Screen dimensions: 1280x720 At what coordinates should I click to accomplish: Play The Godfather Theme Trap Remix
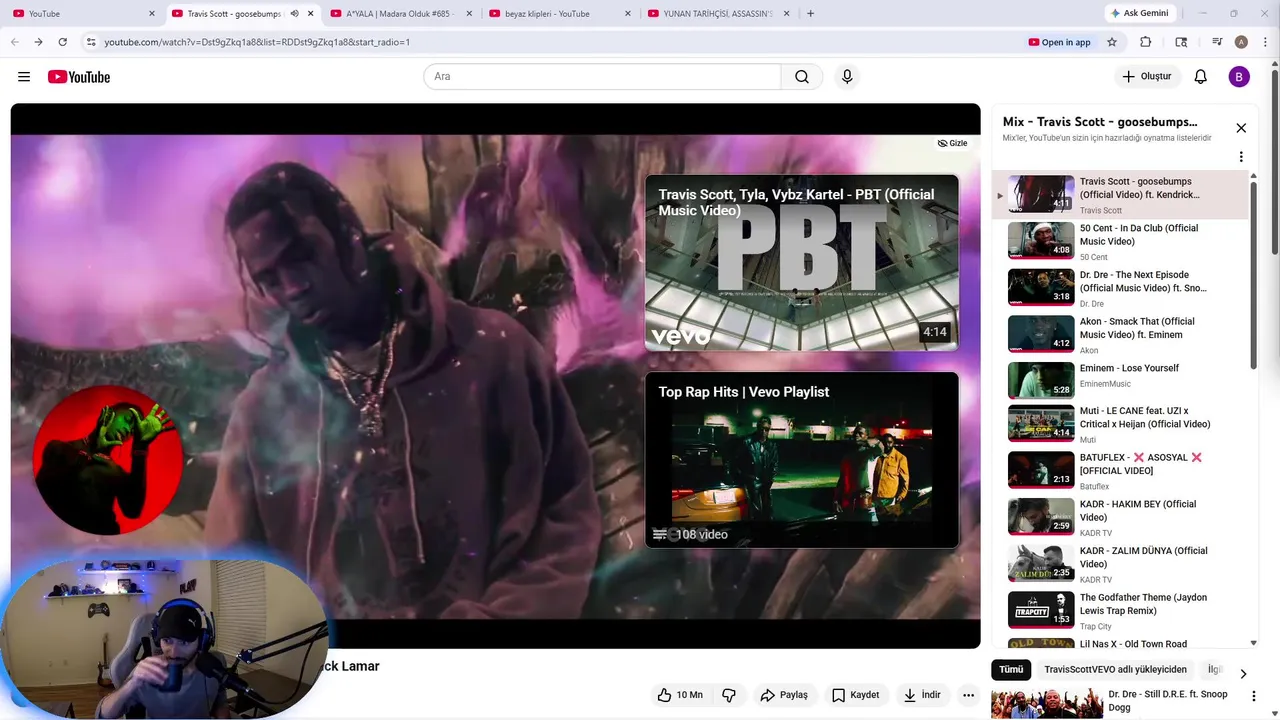(x=1120, y=610)
